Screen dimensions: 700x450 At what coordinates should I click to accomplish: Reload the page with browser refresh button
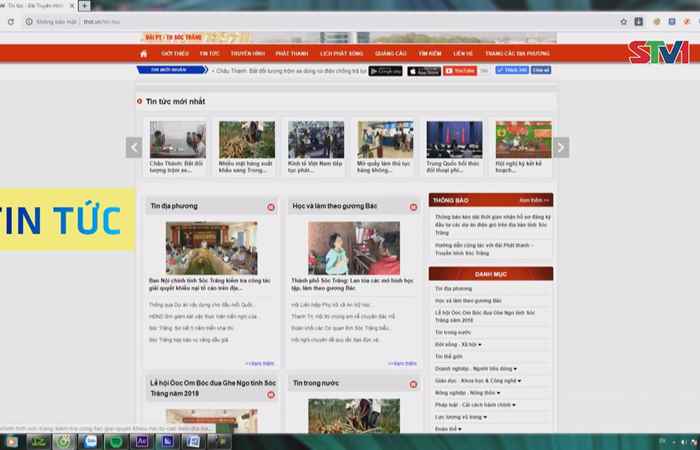click(x=11, y=21)
